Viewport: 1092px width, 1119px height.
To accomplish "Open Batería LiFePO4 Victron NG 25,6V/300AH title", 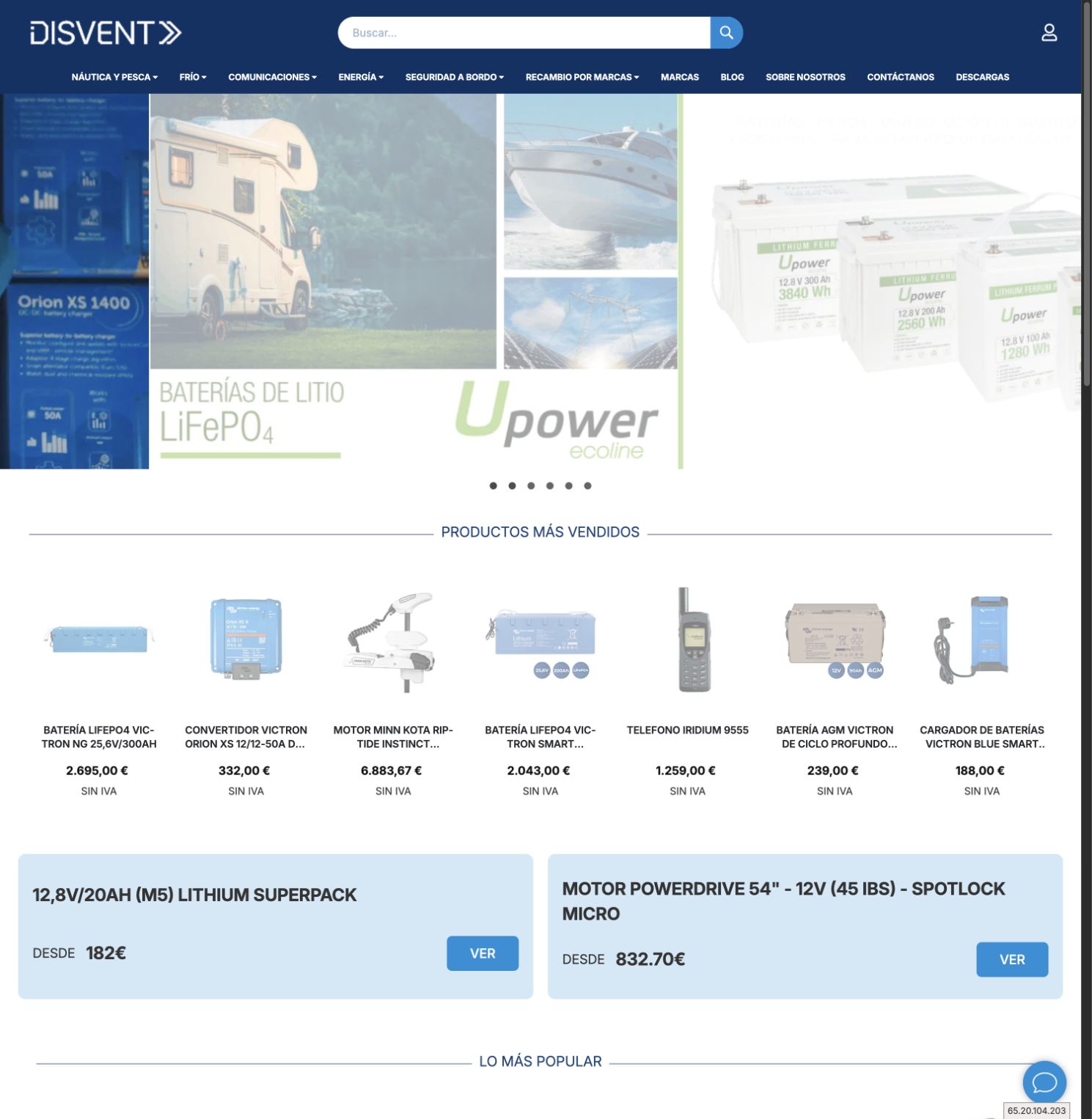I will click(99, 737).
